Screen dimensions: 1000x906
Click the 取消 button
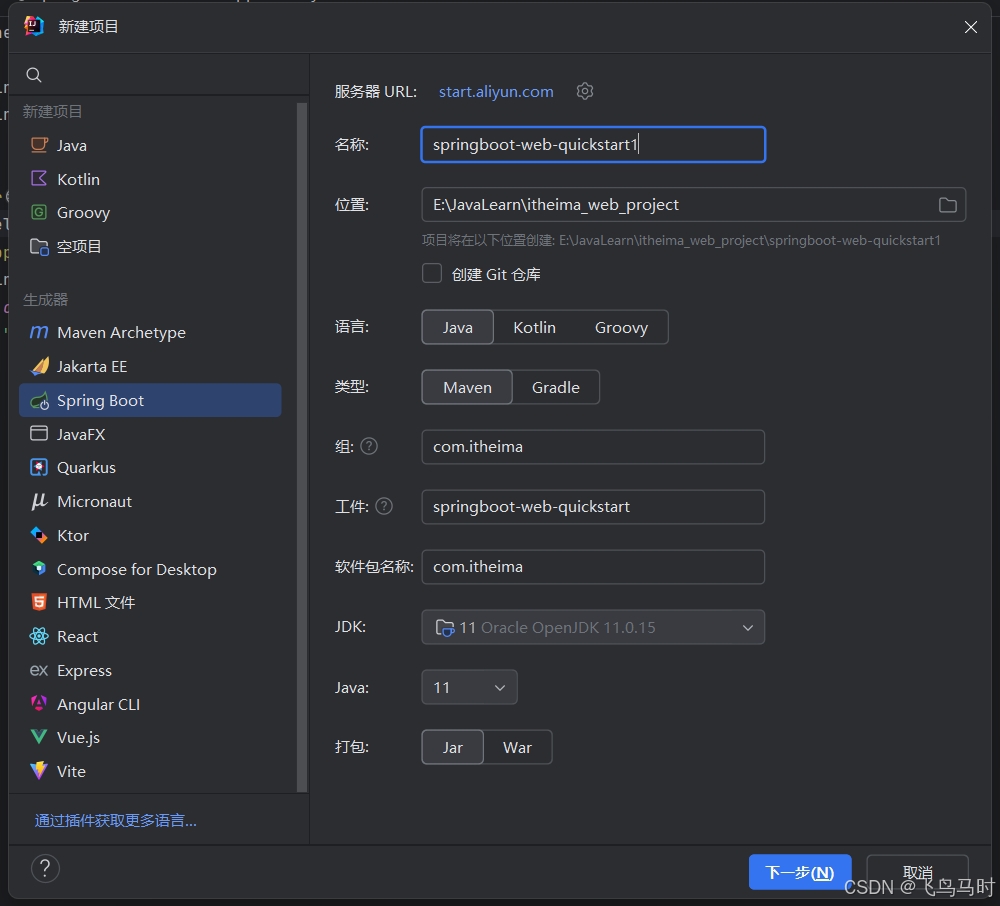pos(918,872)
